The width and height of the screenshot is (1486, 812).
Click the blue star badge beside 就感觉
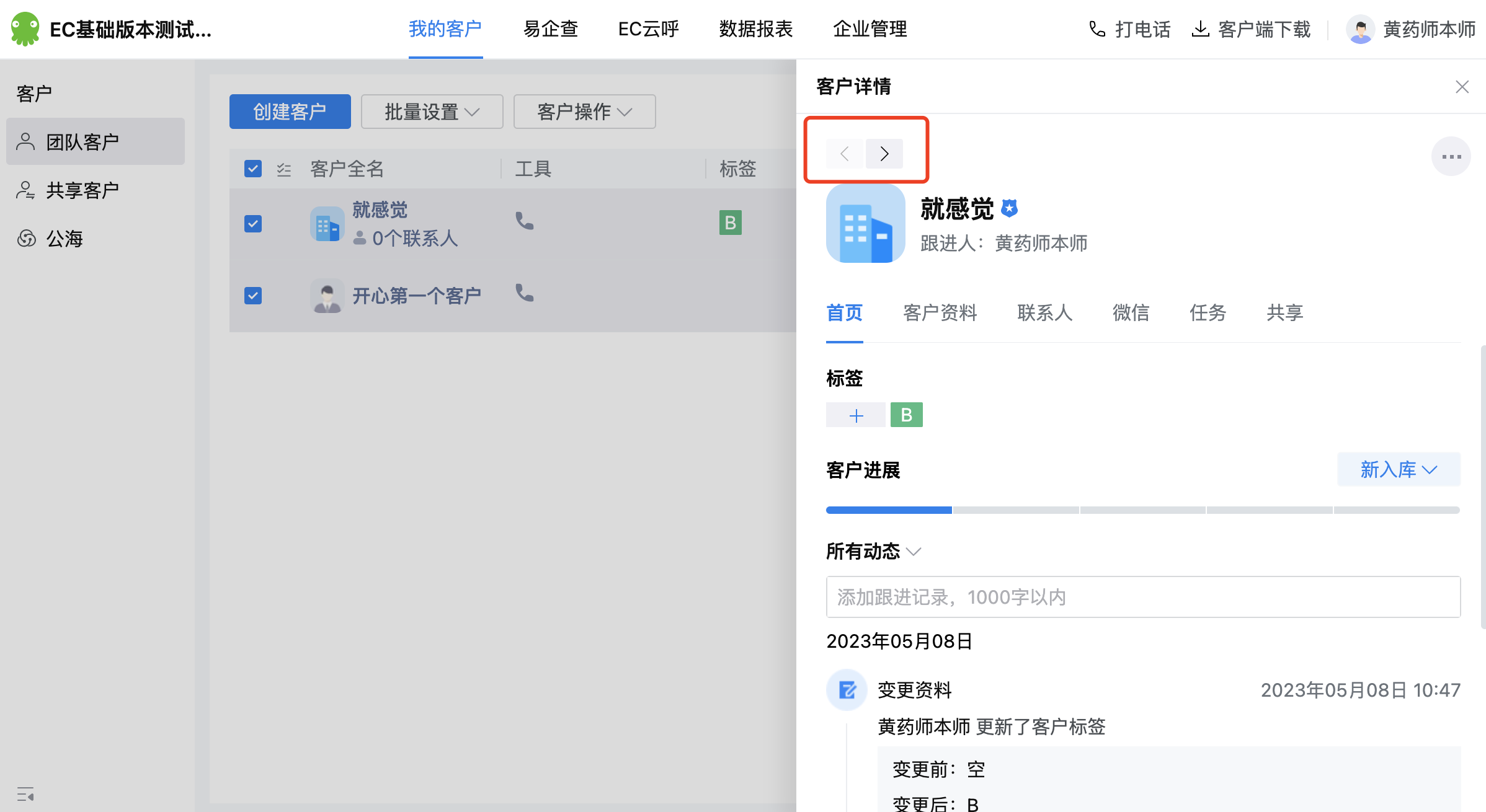(x=1010, y=208)
